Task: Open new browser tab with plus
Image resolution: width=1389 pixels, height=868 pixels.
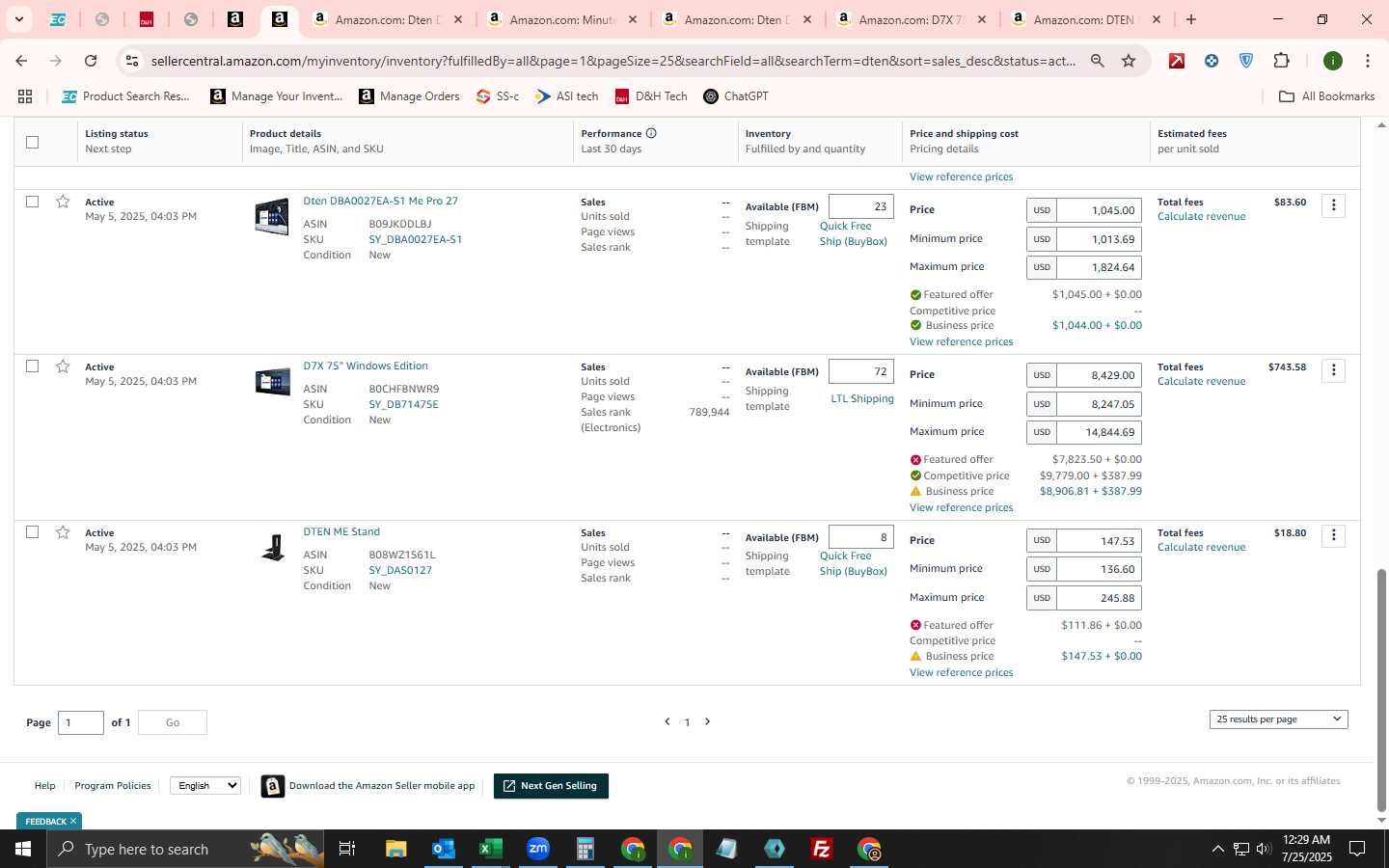Action: (x=1191, y=19)
